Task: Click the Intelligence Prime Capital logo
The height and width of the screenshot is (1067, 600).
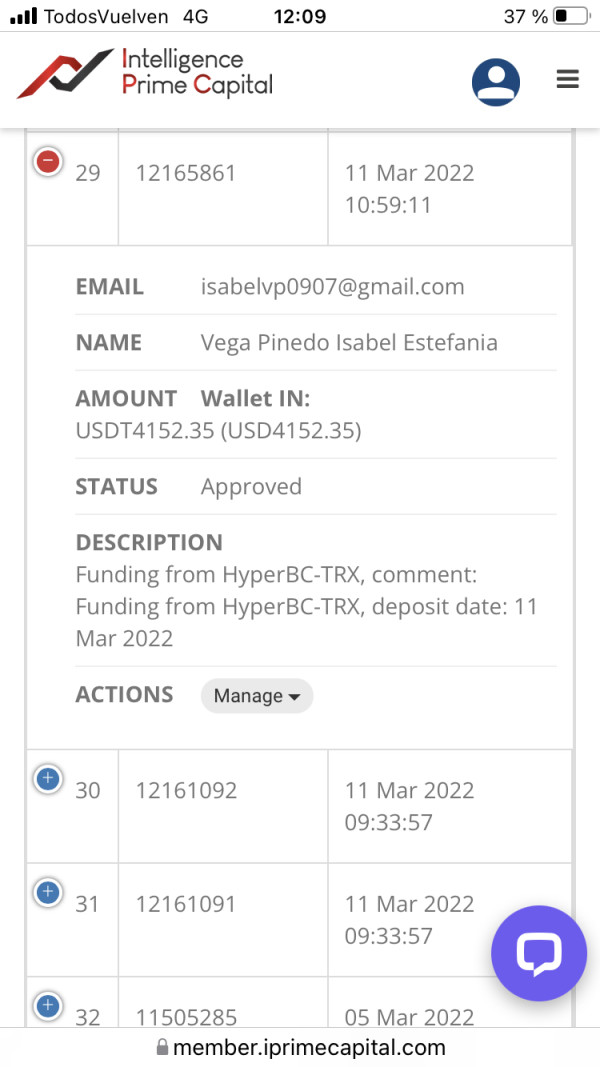Action: pyautogui.click(x=145, y=74)
